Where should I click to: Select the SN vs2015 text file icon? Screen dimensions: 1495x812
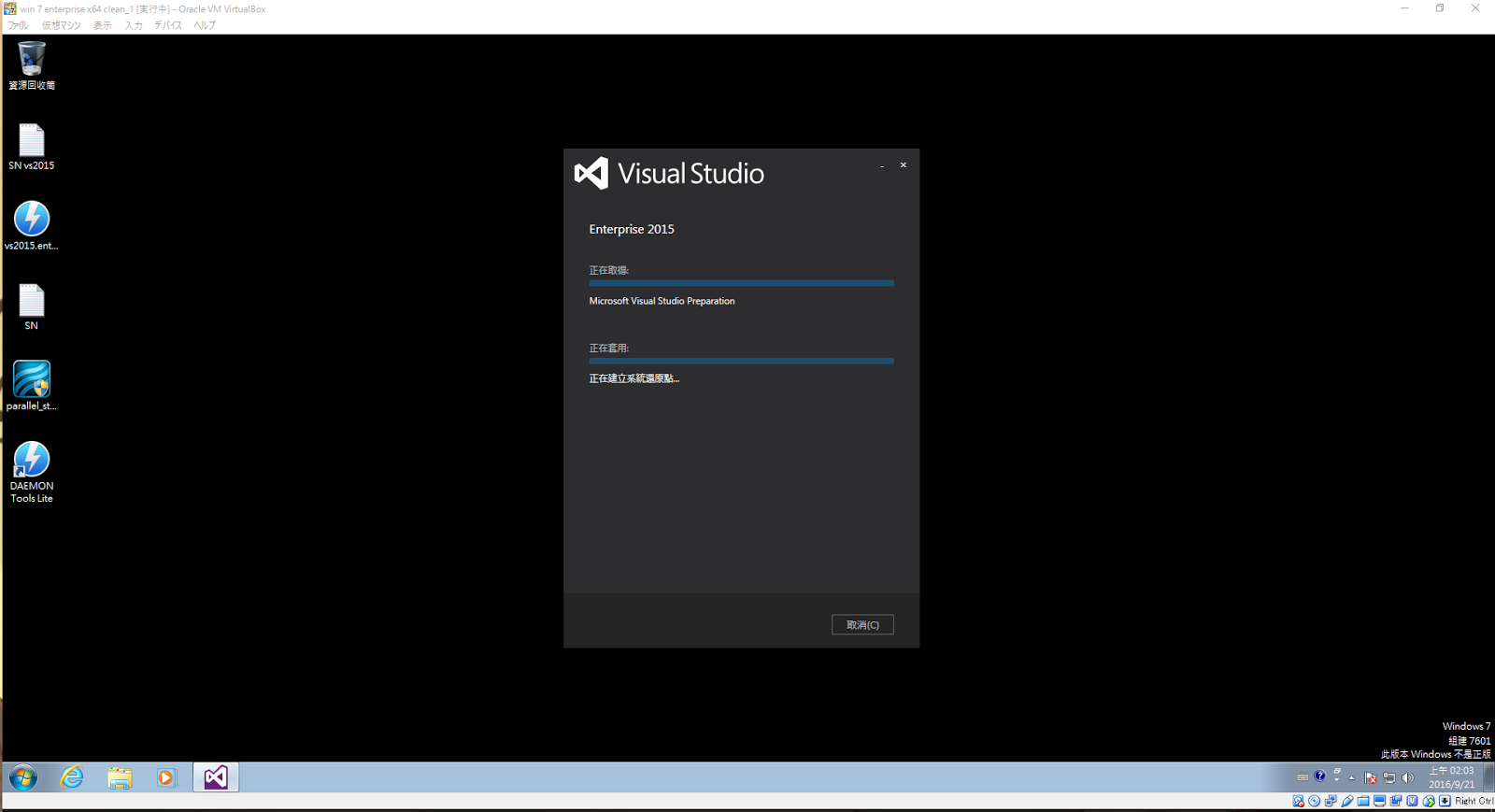pos(32,147)
